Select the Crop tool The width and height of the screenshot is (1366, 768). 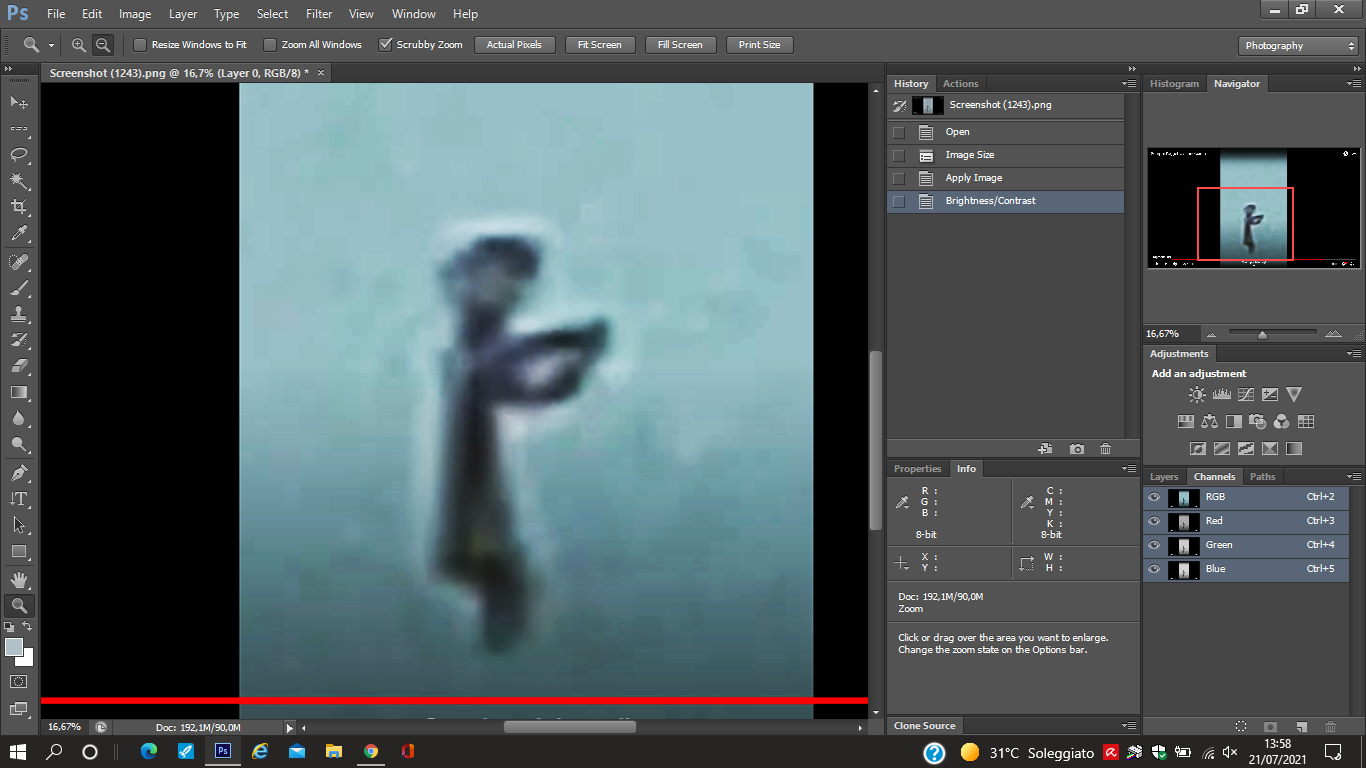(19, 207)
